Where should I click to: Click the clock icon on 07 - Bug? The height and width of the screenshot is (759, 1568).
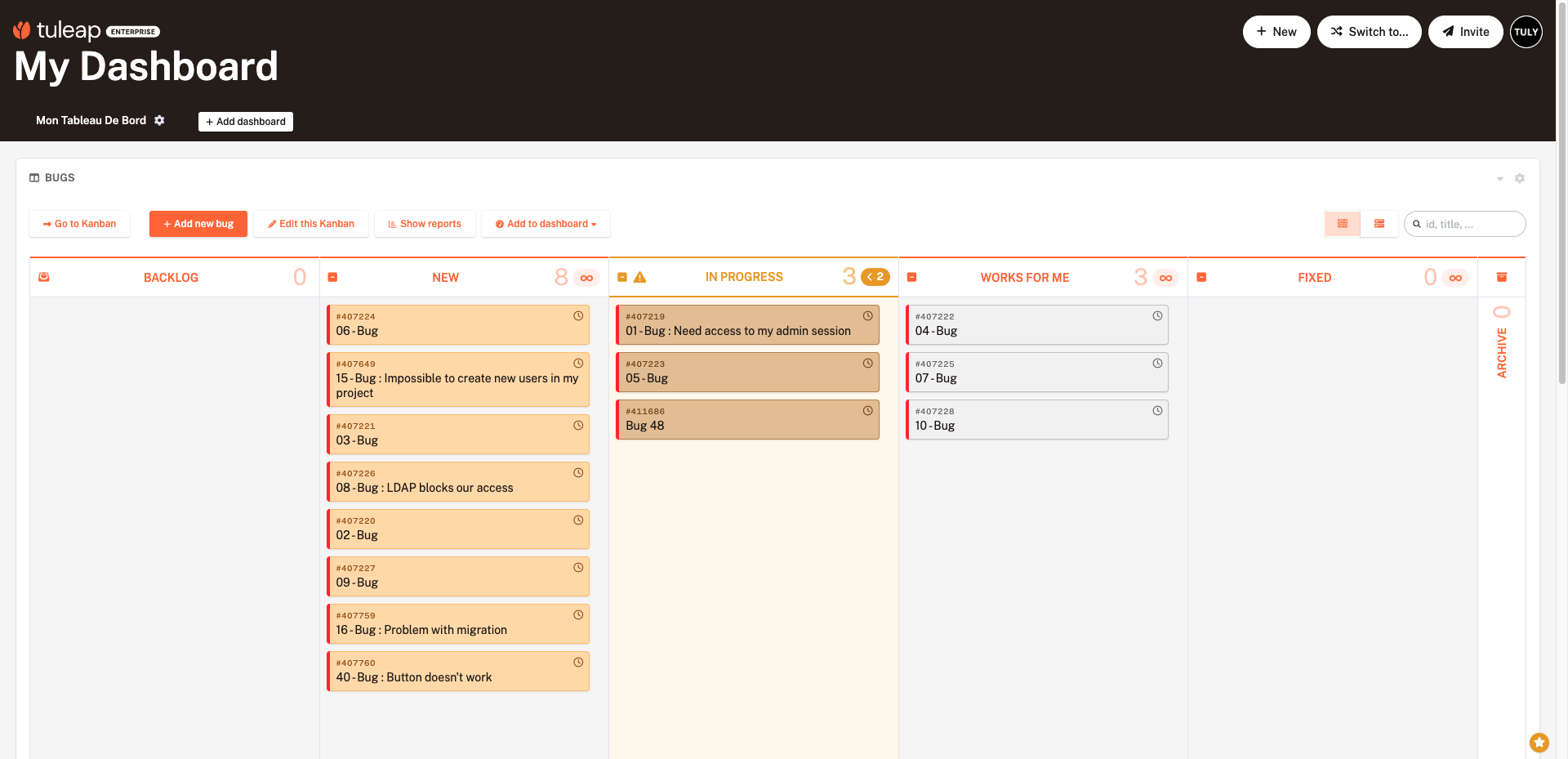click(x=1157, y=364)
